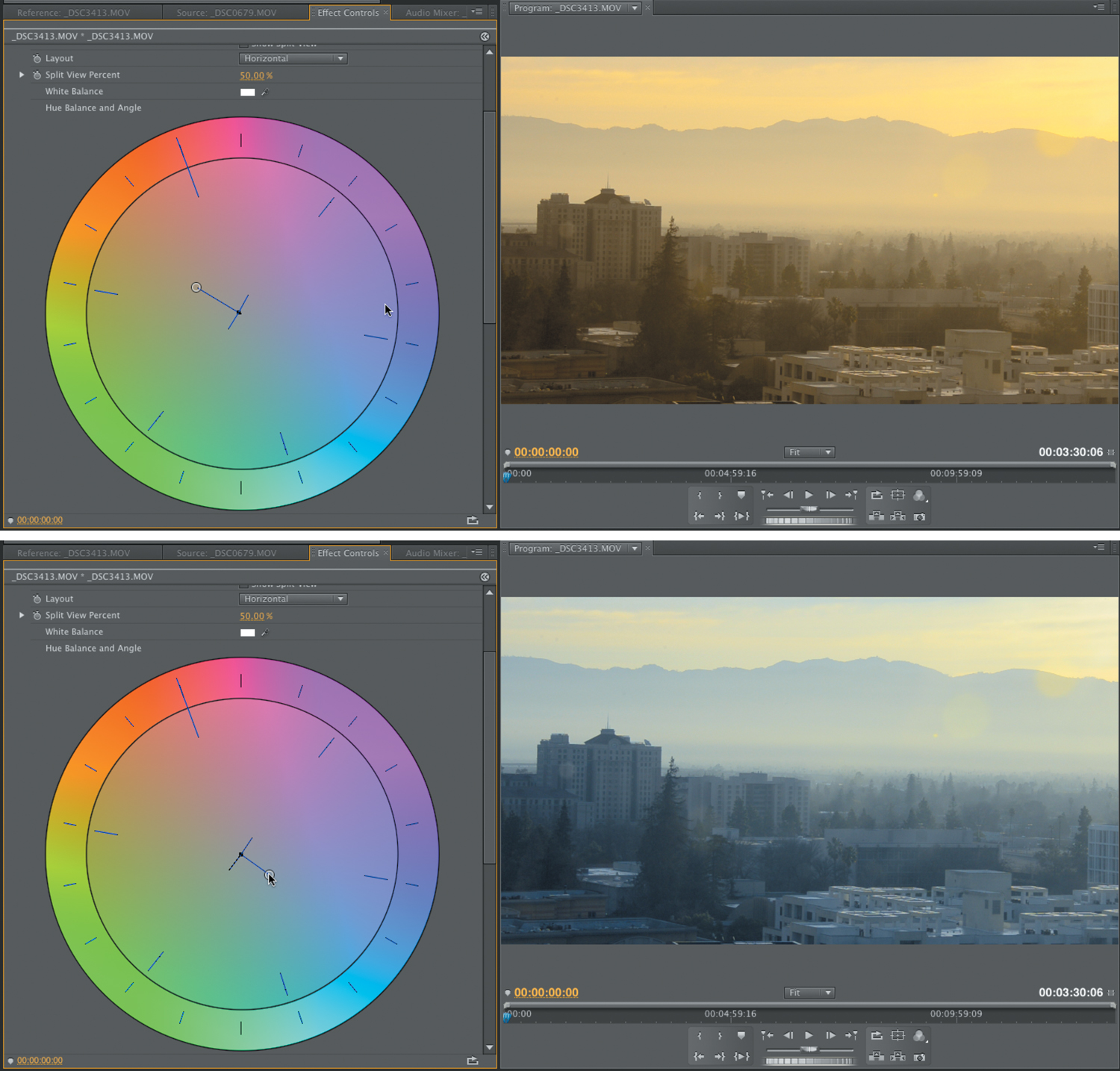This screenshot has width=1120, height=1071.
Task: Click Play In to Out in golden-preview monitor
Action: (741, 516)
